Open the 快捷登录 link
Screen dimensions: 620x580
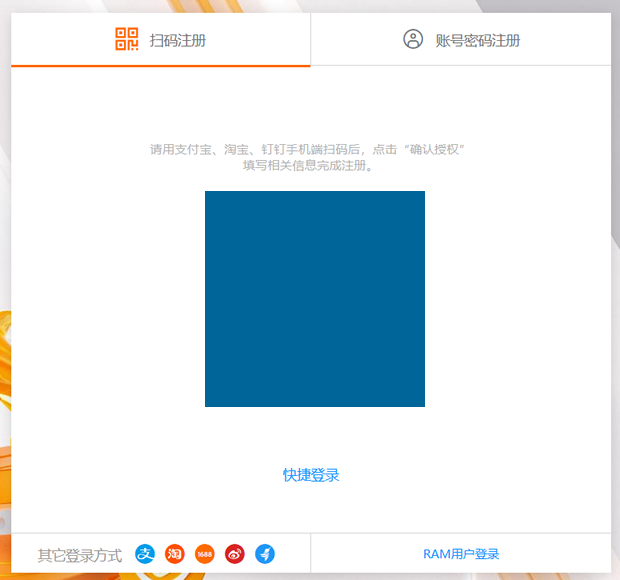pyautogui.click(x=311, y=475)
